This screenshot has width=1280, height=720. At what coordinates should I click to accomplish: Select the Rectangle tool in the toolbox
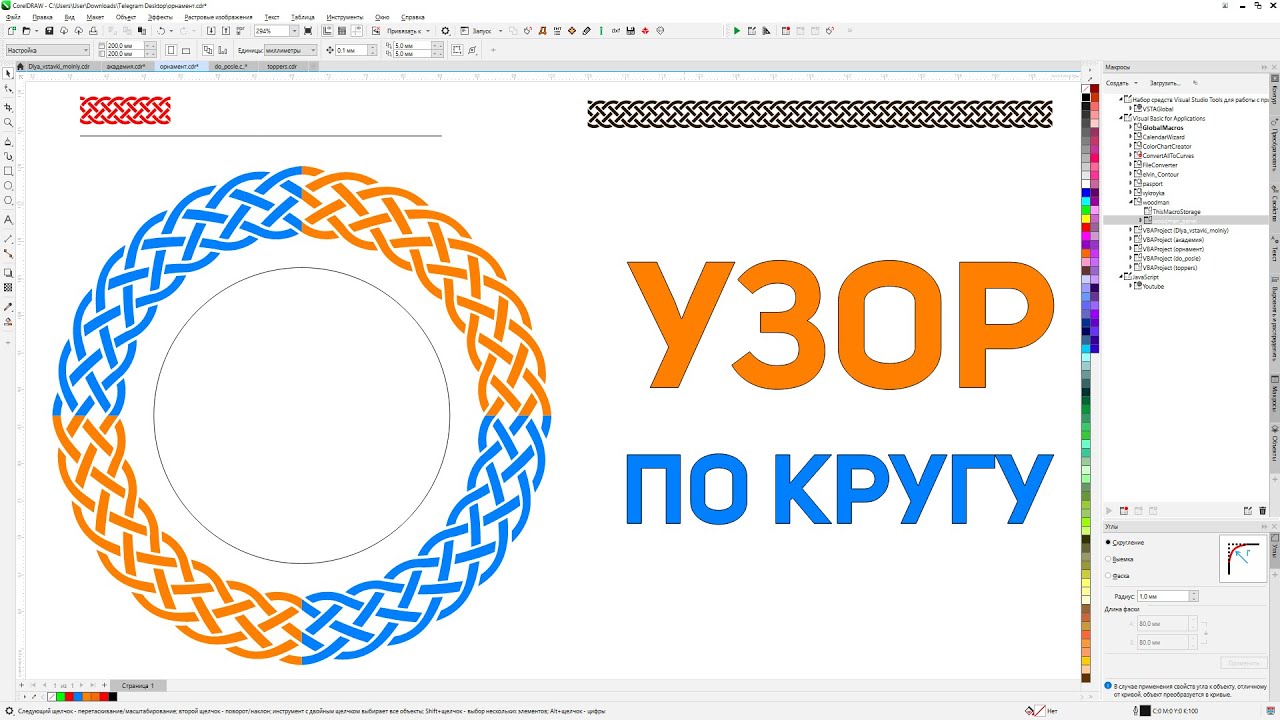pyautogui.click(x=9, y=170)
